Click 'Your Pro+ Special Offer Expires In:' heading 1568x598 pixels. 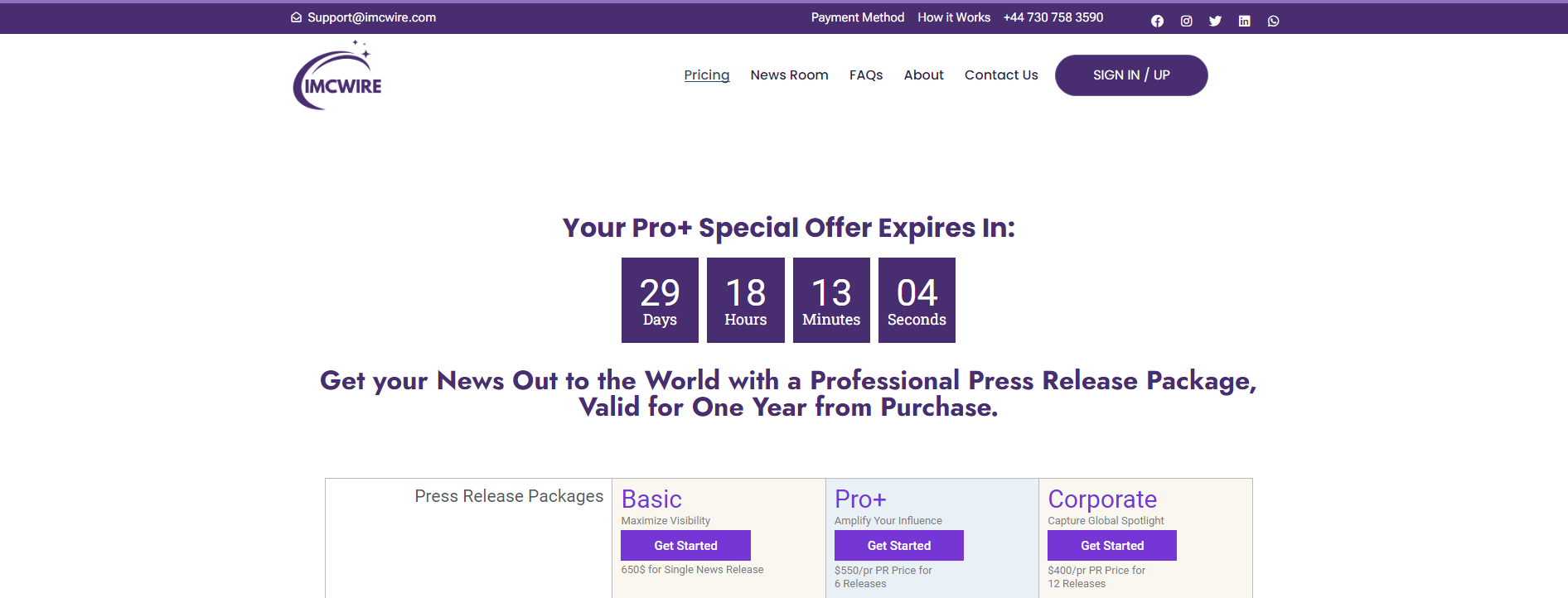[x=789, y=228]
